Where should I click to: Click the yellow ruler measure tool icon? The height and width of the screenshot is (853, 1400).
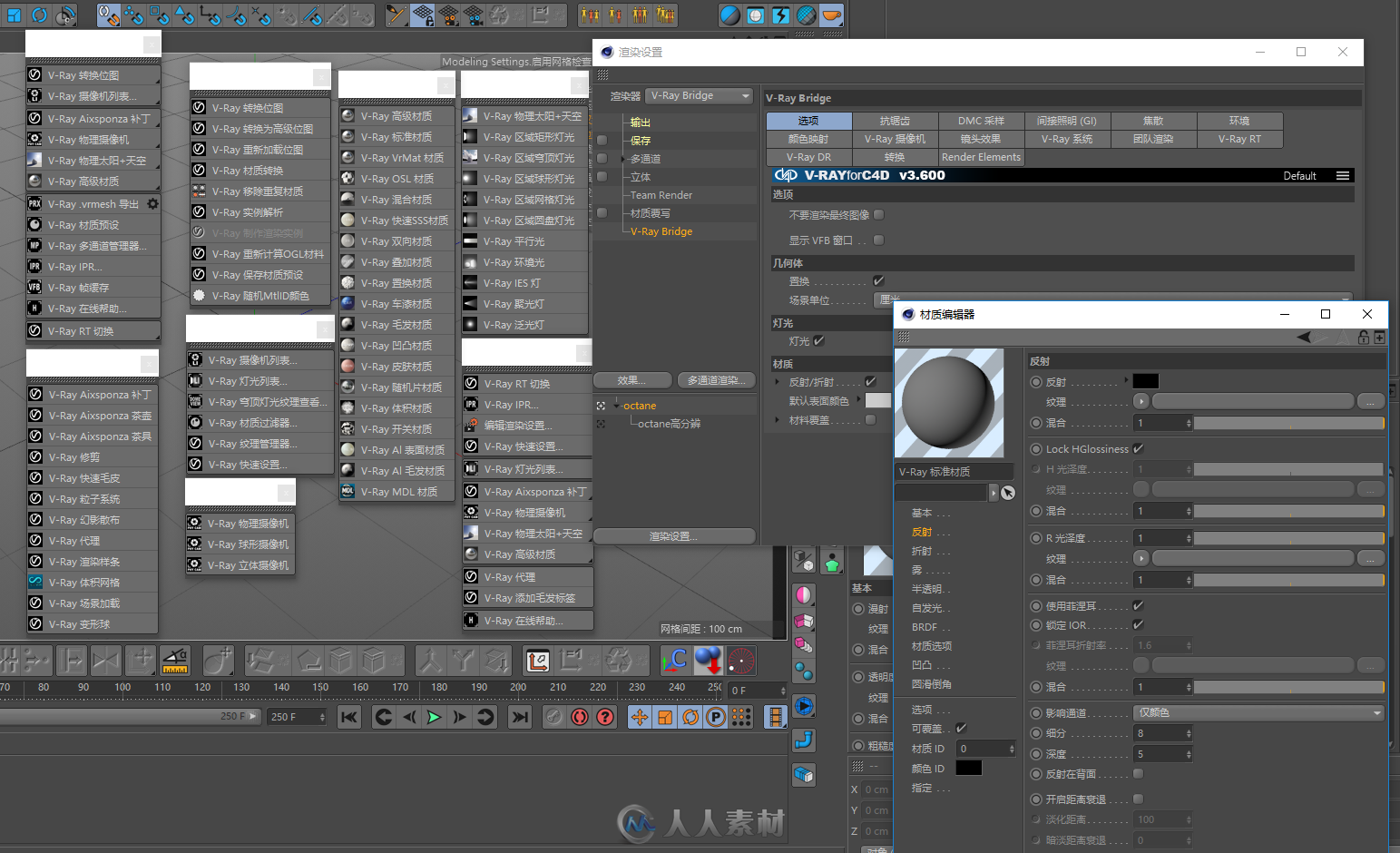click(x=175, y=661)
